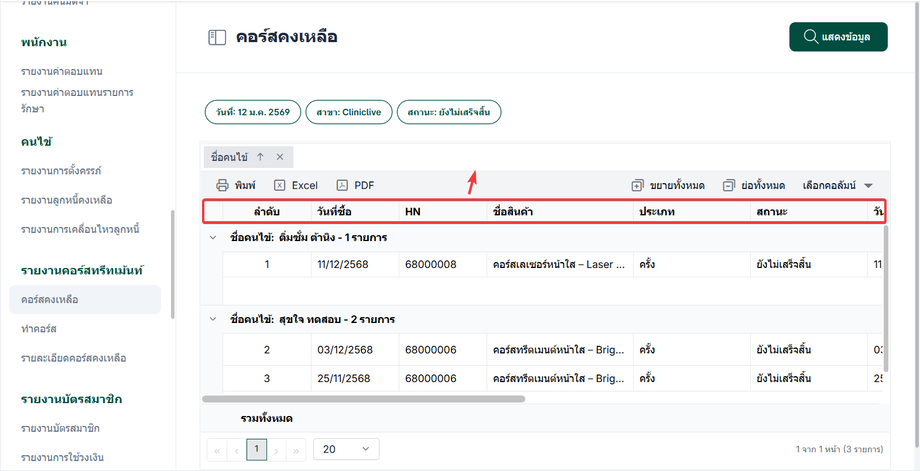Click the ขยายทั้งหมด expand-all icon
Image resolution: width=920 pixels, height=471 pixels.
pyautogui.click(x=638, y=185)
